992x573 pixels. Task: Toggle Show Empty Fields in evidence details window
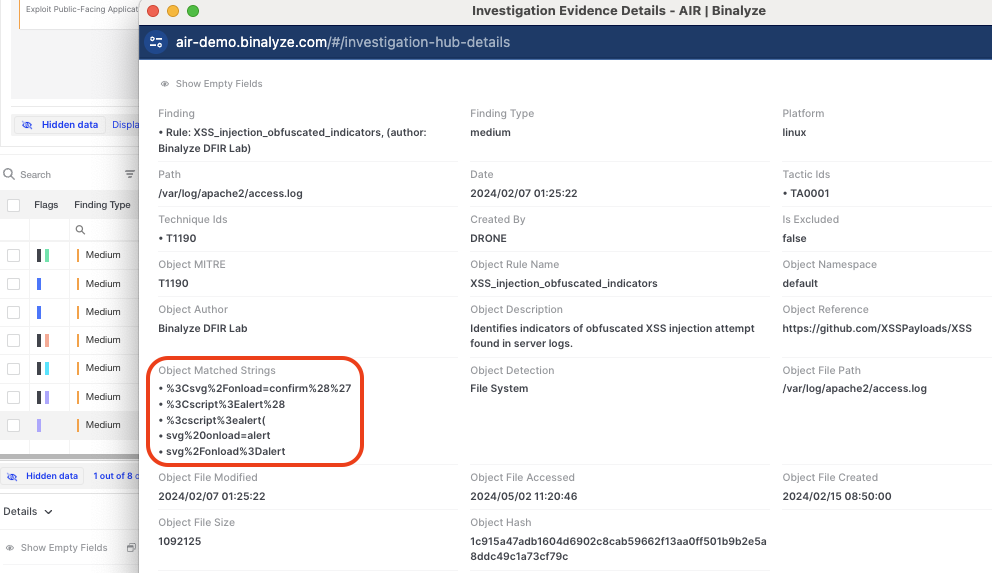coord(211,84)
